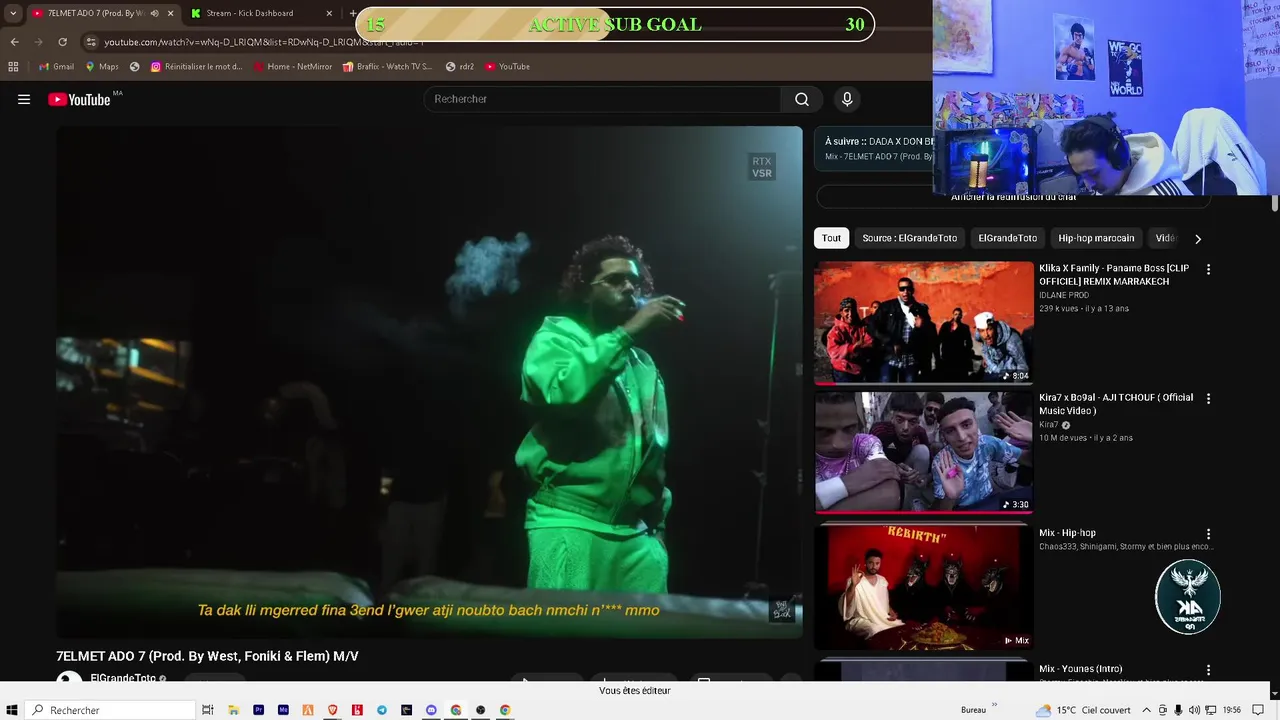1280x720 pixels.
Task: Open Klika X Family video title
Action: [x=1114, y=275]
